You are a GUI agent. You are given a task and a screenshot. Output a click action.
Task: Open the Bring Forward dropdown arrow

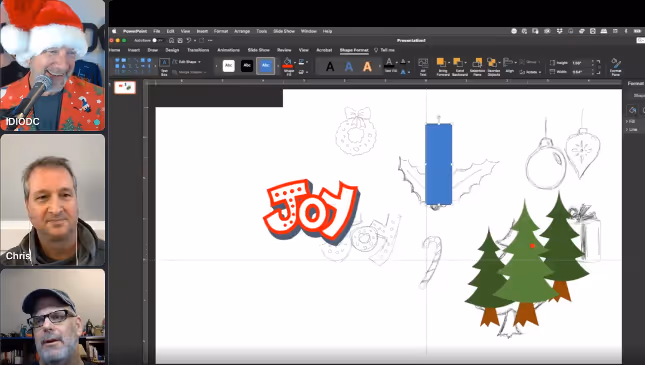click(448, 63)
